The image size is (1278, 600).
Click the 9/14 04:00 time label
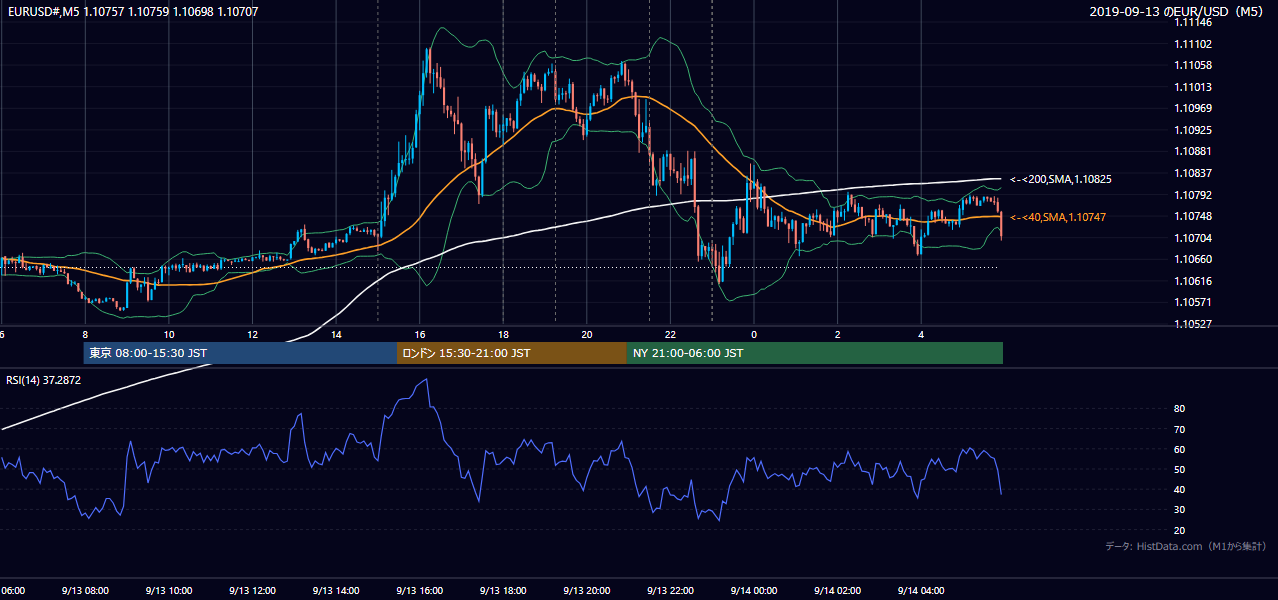click(x=921, y=591)
